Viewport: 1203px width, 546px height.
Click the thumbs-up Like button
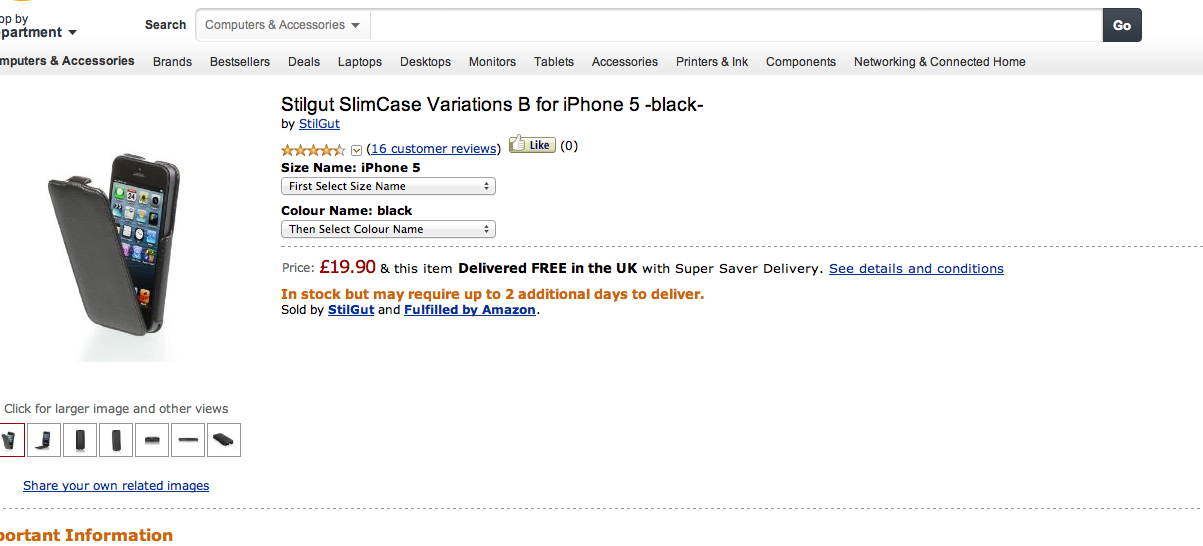tap(531, 145)
